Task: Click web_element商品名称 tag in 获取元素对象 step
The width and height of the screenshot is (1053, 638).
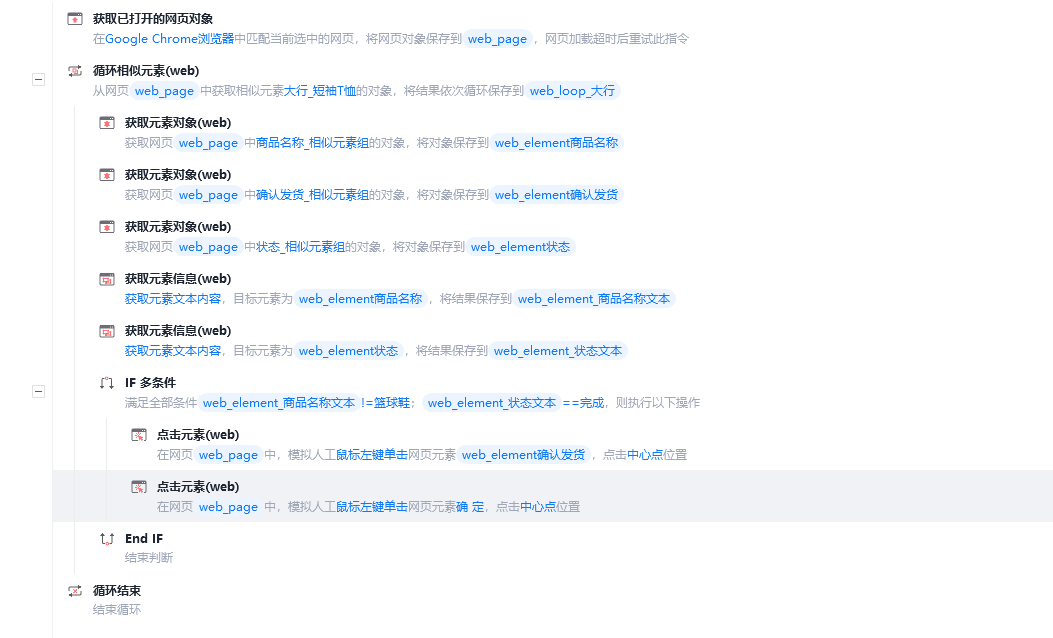Action: pos(556,143)
